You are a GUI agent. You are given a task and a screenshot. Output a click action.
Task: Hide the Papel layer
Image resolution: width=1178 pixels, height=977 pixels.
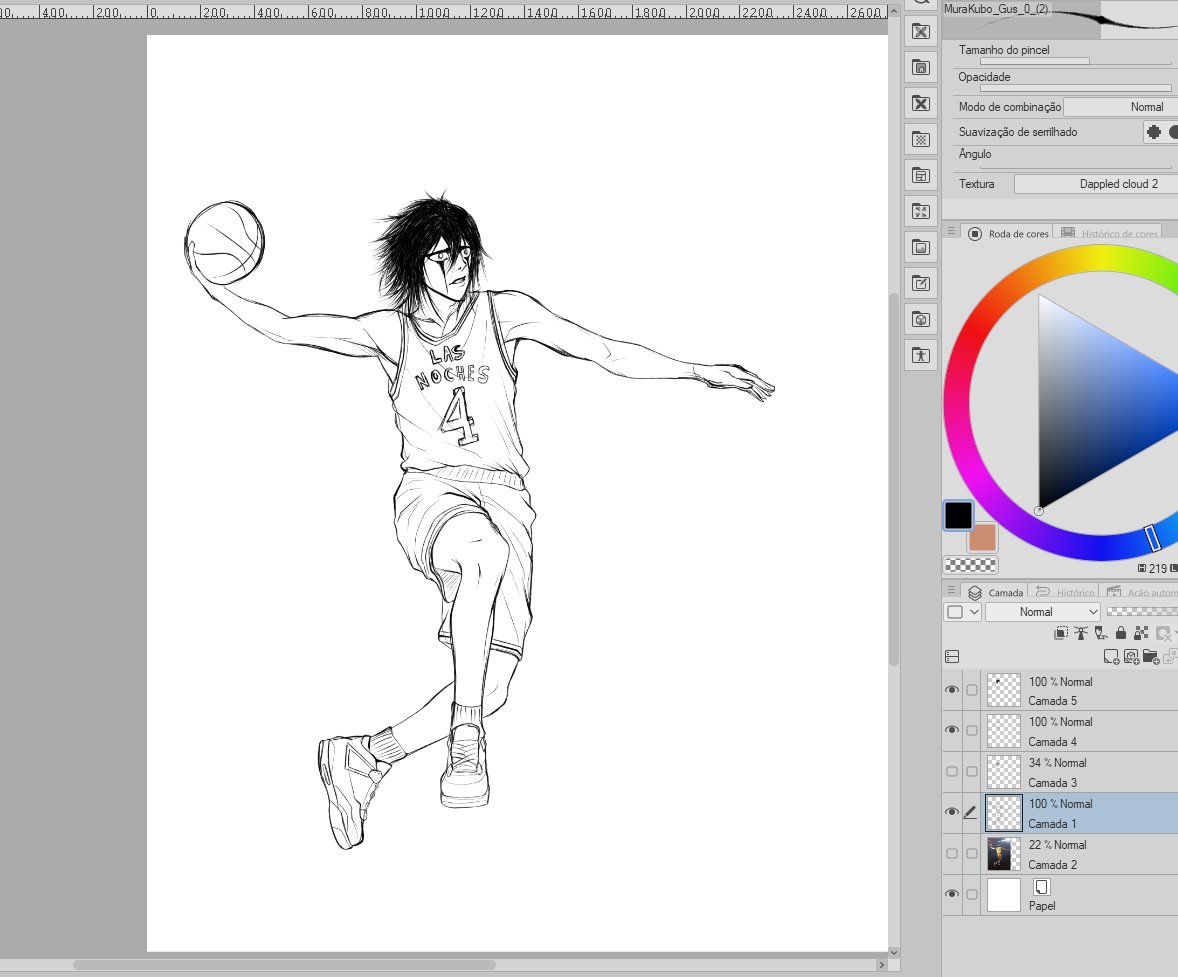[952, 894]
